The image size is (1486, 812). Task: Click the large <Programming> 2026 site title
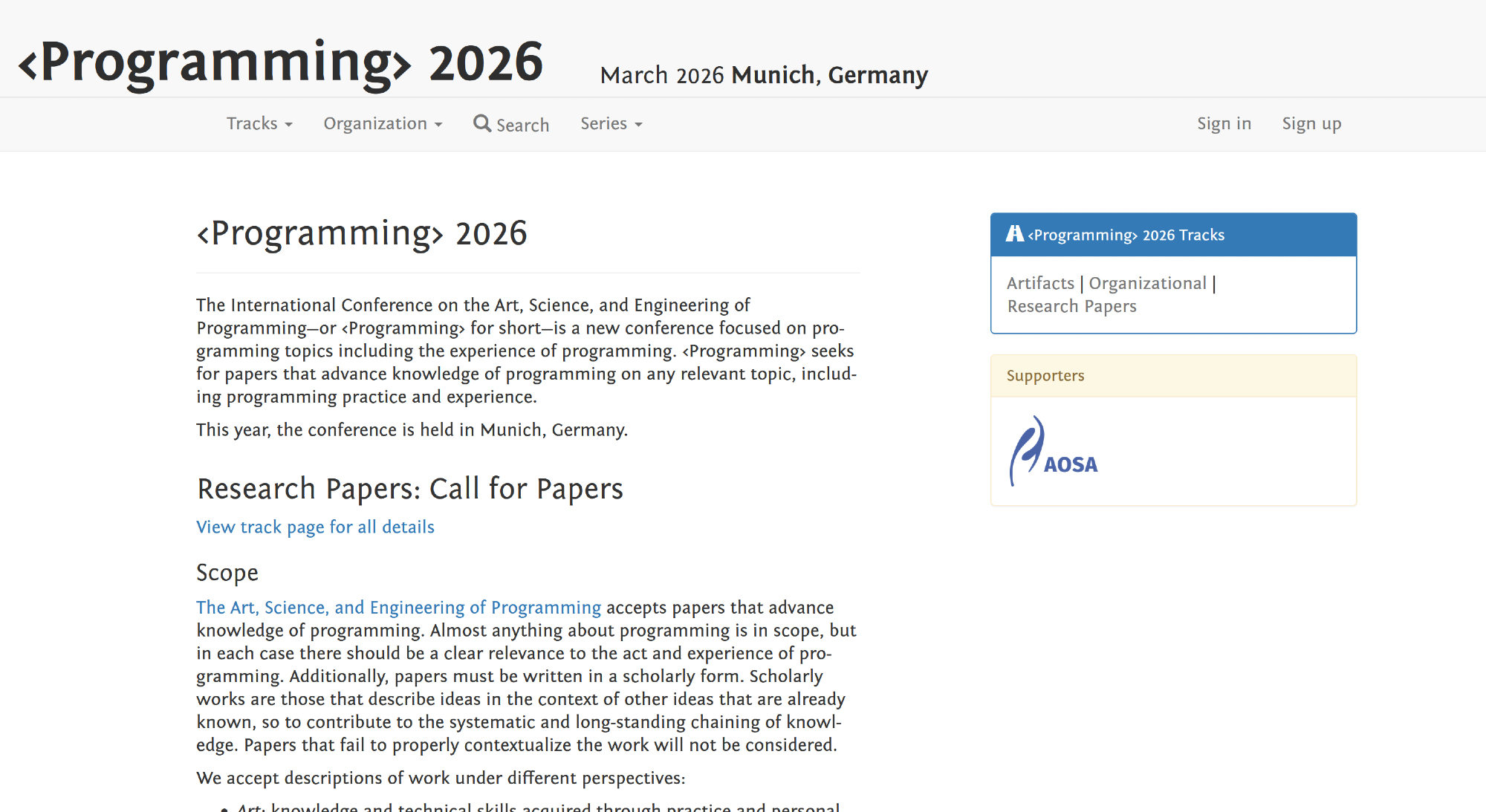[281, 62]
